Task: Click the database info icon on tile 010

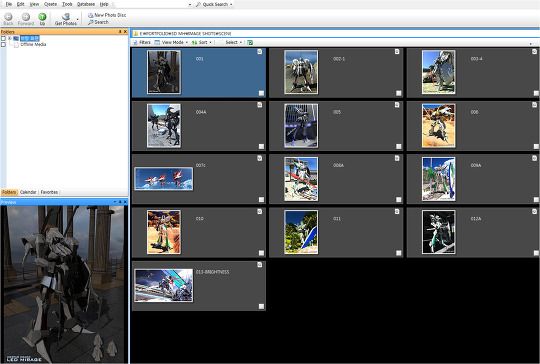Action: click(260, 211)
